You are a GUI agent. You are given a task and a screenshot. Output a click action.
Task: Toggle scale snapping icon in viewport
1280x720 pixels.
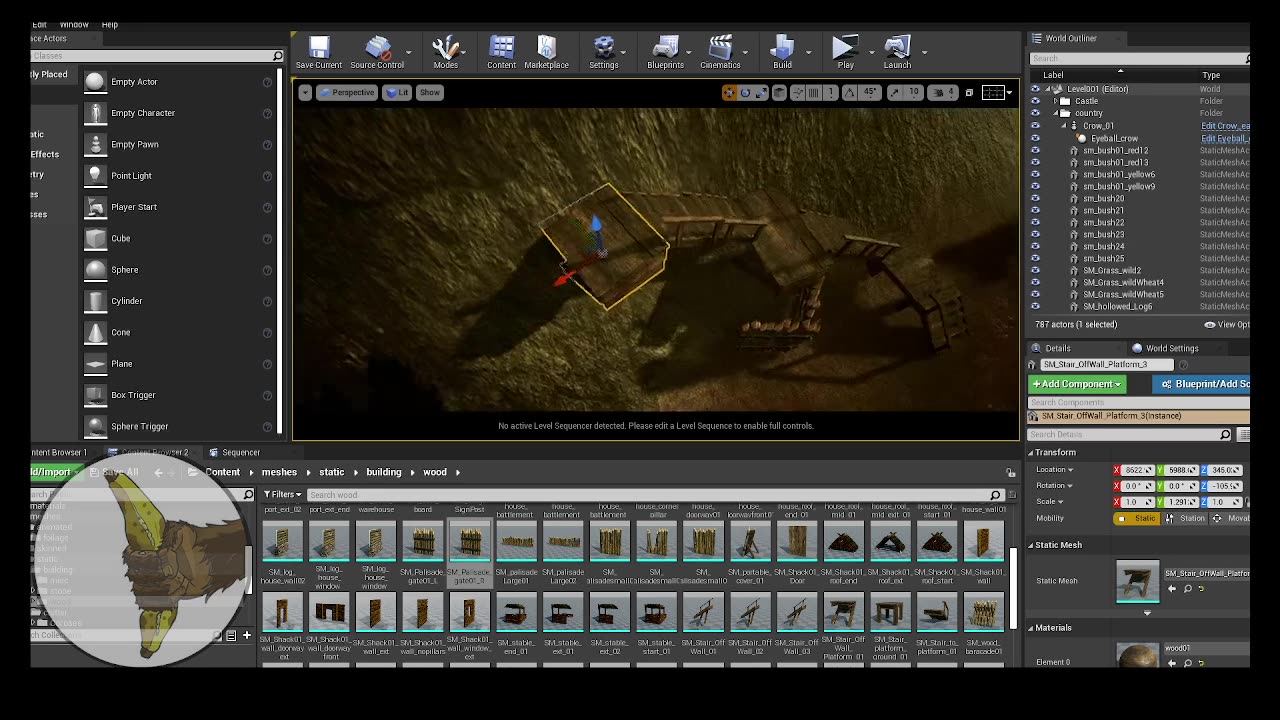(893, 92)
